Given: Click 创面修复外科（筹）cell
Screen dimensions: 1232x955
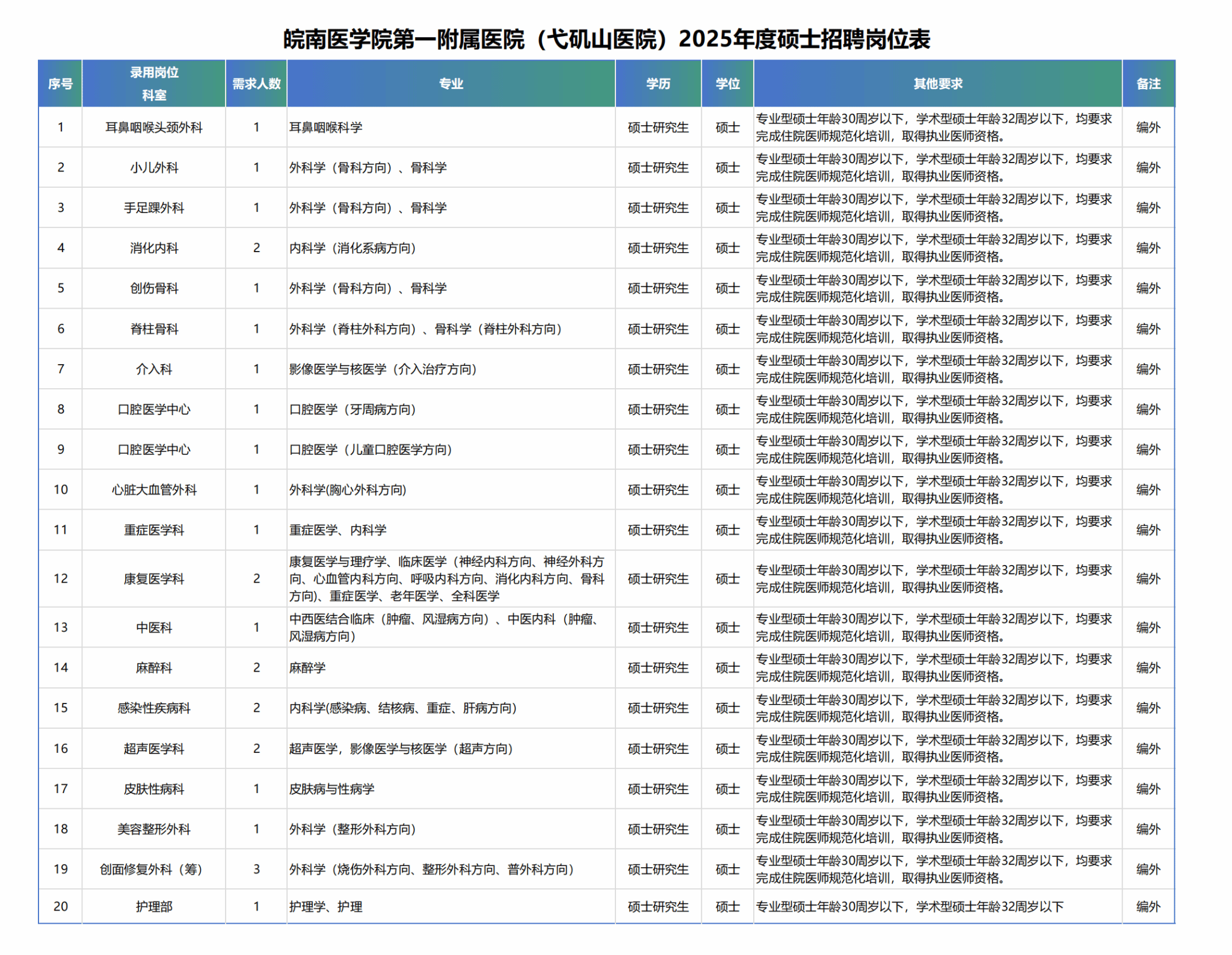Looking at the screenshot, I should [154, 870].
